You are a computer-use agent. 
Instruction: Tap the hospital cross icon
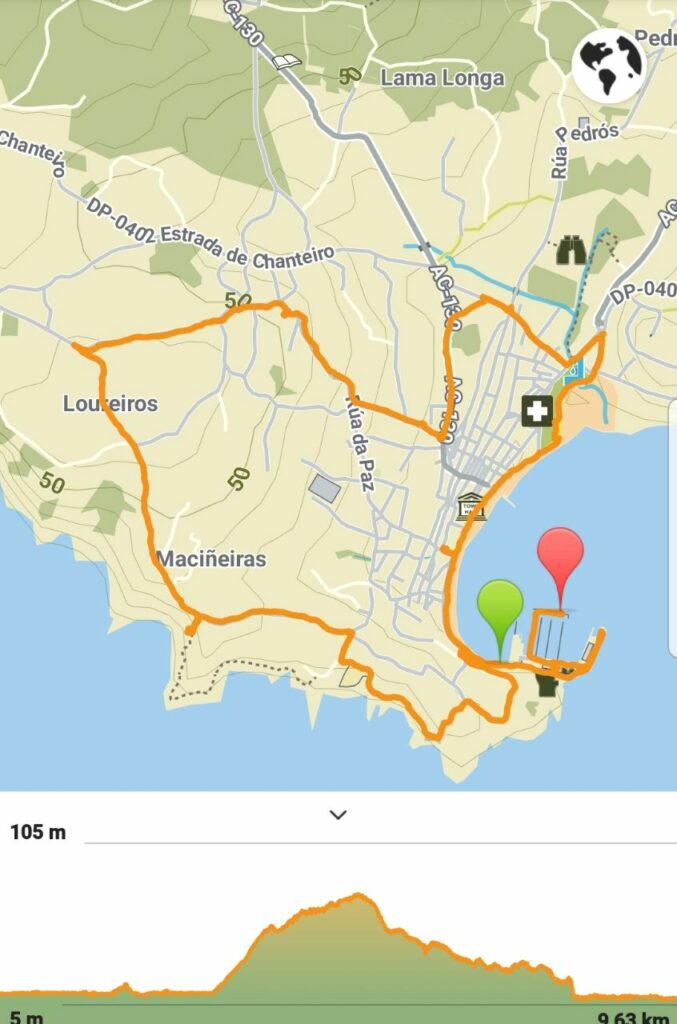coord(537,411)
